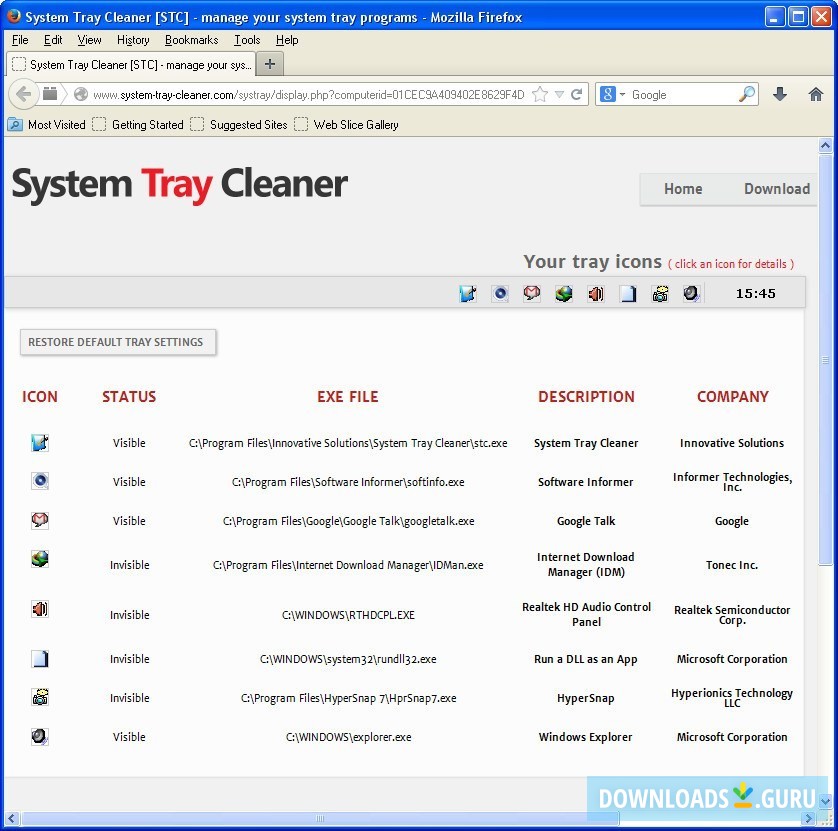Click the Visible status of stc.exe row
Screen dimensions: 838x831
(x=129, y=443)
